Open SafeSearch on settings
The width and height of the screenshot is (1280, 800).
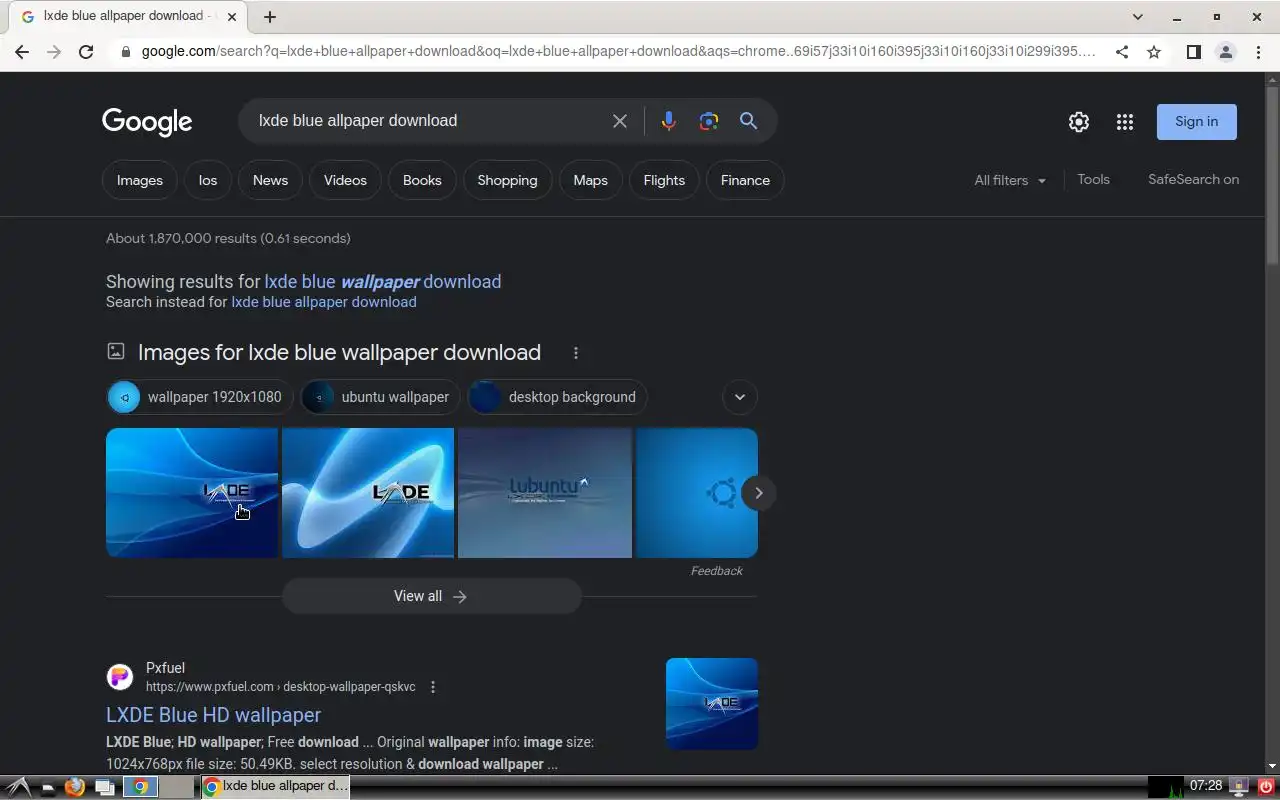(x=1193, y=180)
